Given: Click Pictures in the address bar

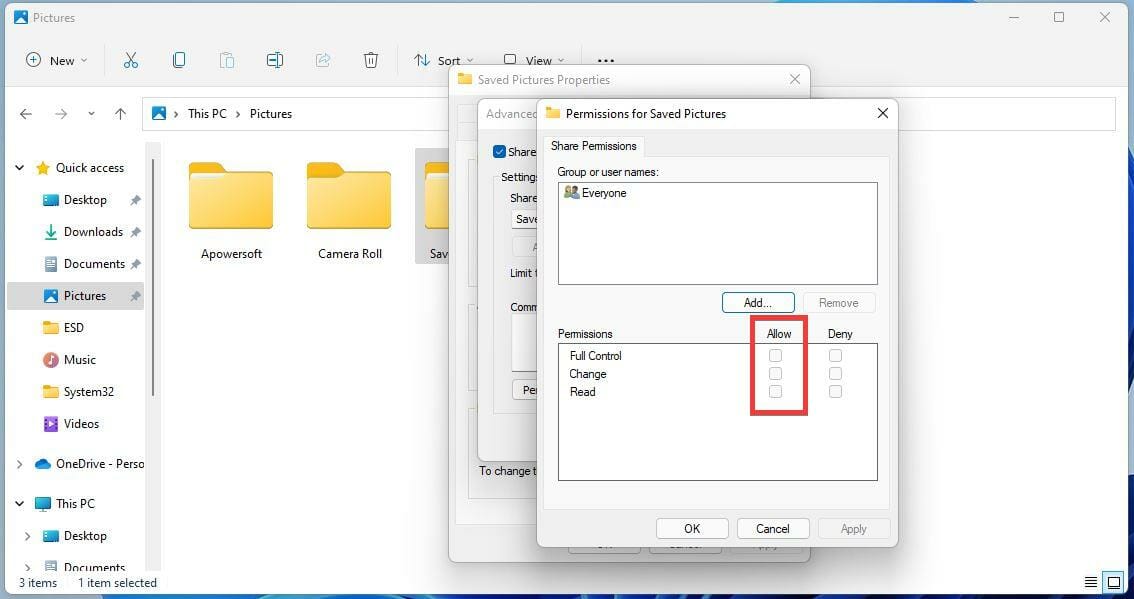Looking at the screenshot, I should (x=270, y=114).
